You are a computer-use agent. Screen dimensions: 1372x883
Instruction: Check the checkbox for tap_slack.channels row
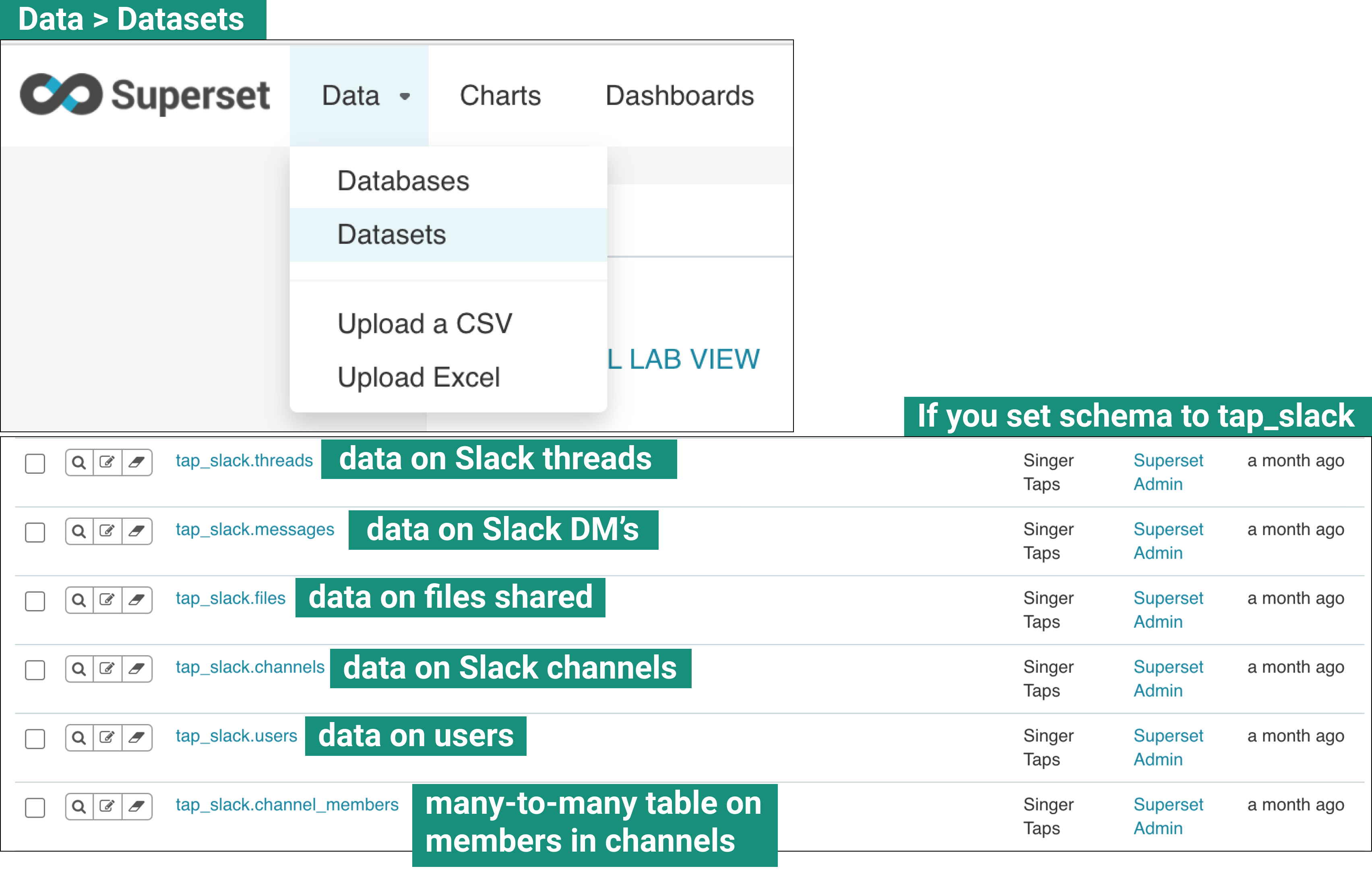(34, 669)
